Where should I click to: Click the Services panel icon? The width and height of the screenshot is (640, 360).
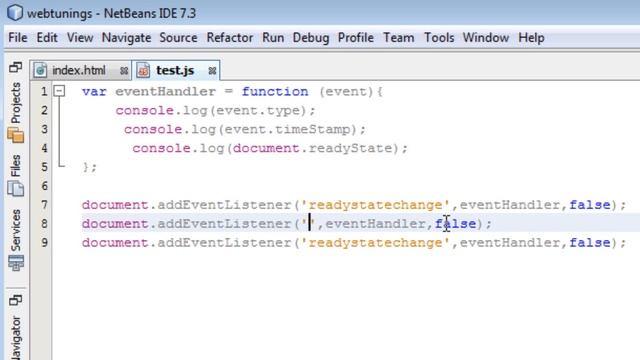[x=16, y=263]
